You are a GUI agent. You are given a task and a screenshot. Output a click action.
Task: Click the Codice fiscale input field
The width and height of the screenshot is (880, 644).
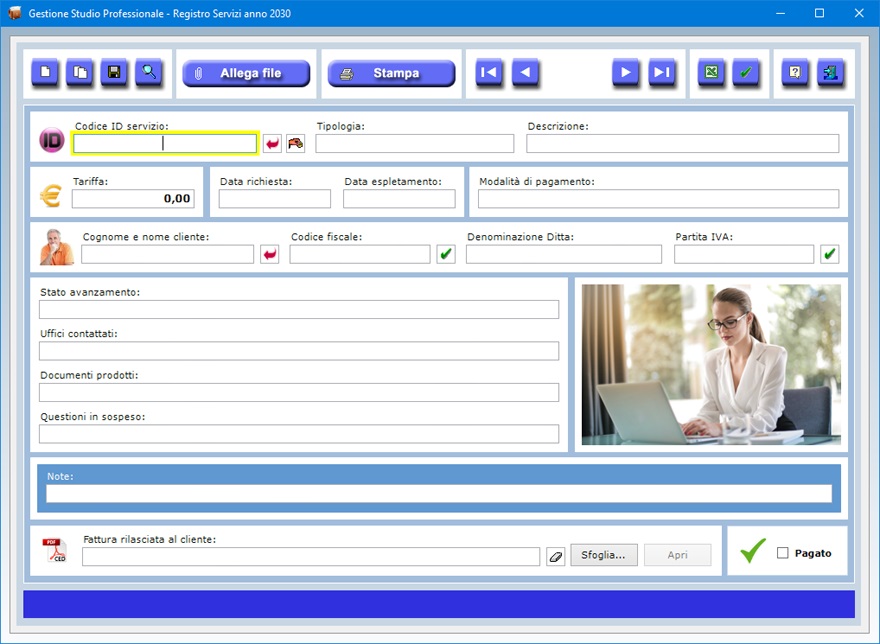coord(360,254)
